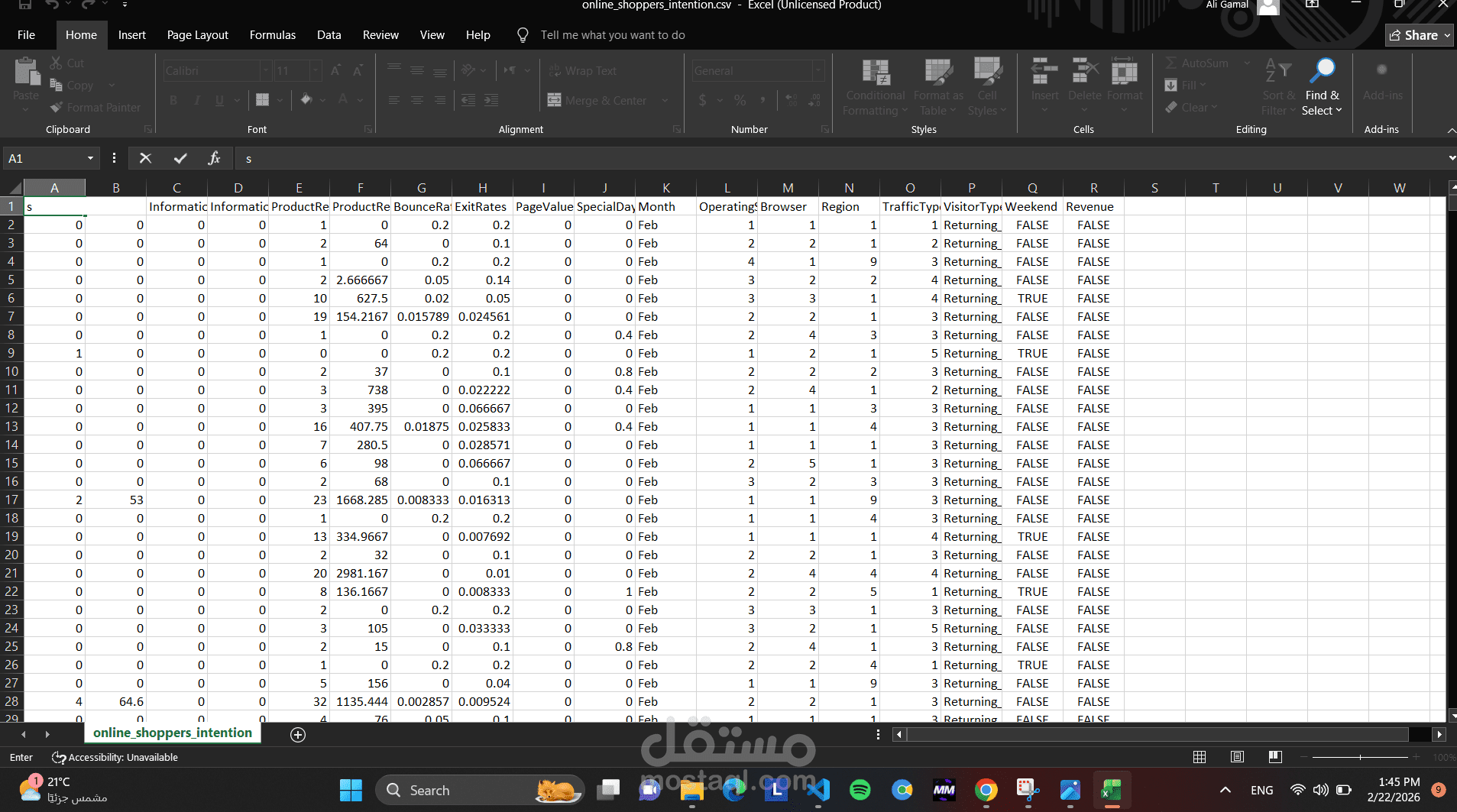Select the online_shoppers_intention sheet tab

173,733
